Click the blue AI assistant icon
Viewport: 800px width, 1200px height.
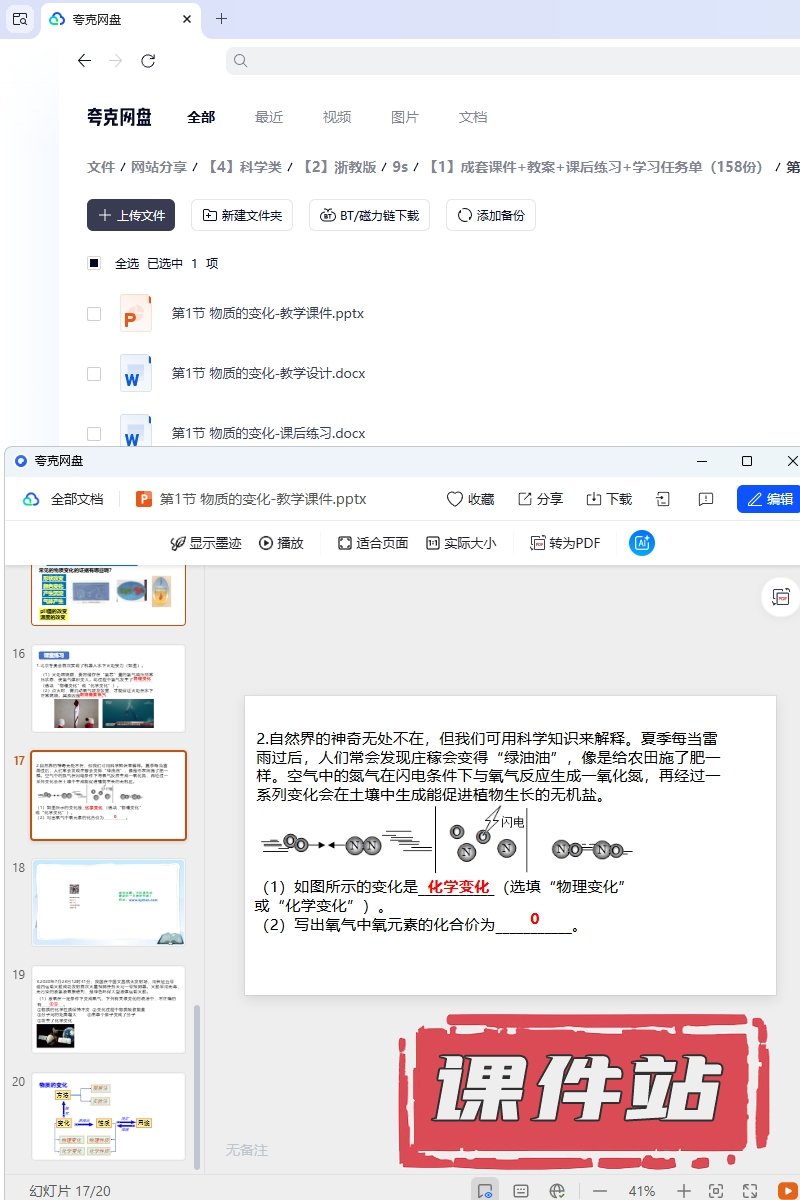[641, 543]
